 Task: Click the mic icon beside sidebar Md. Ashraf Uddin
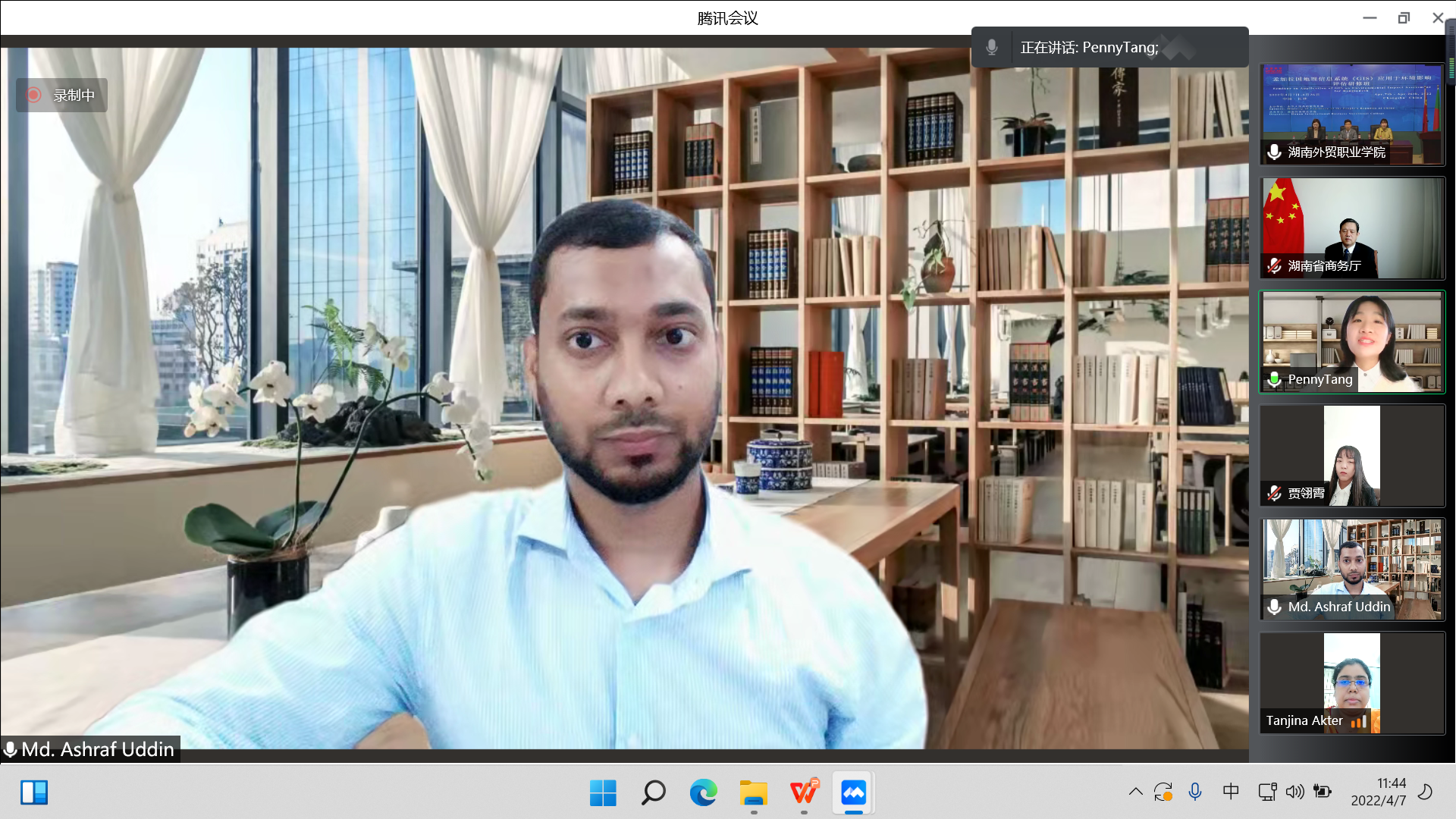pyautogui.click(x=1274, y=607)
